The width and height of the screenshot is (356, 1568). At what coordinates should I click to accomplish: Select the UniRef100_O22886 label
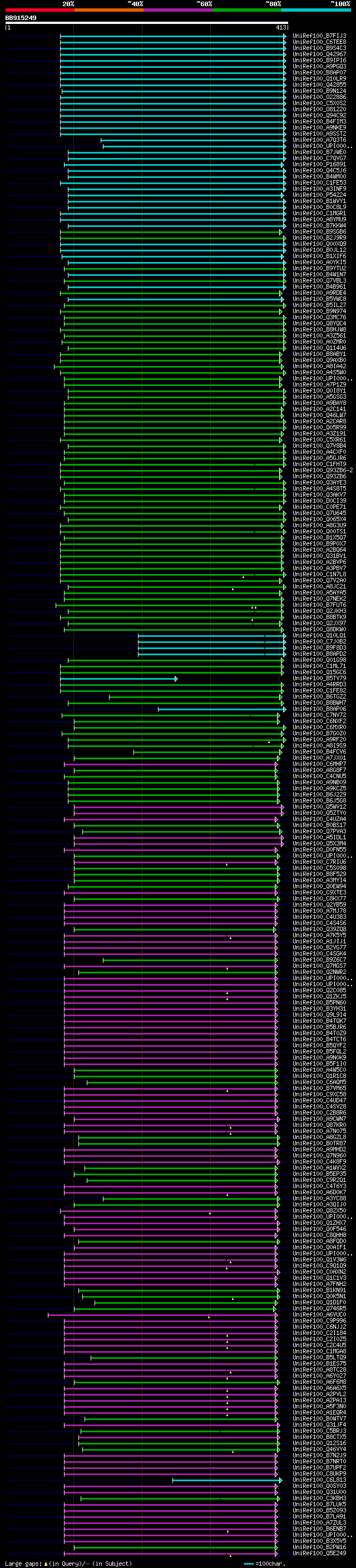319,97
